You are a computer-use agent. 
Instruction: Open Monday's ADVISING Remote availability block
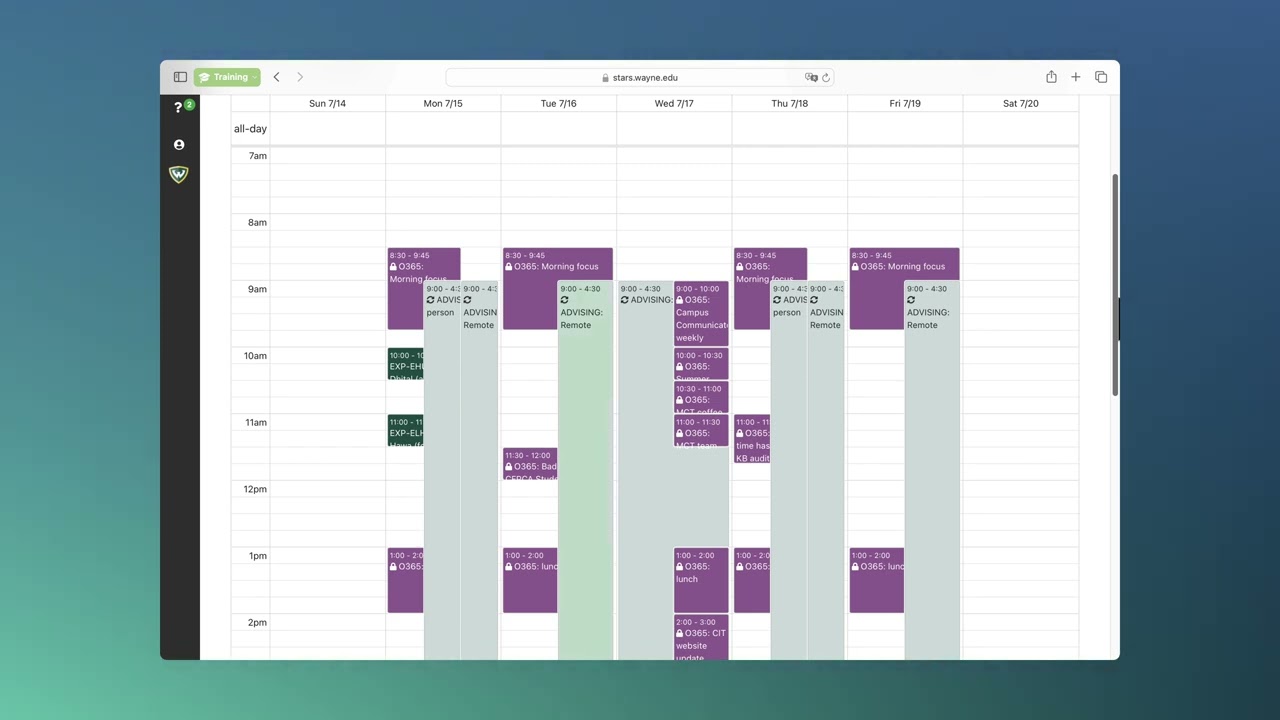(479, 470)
